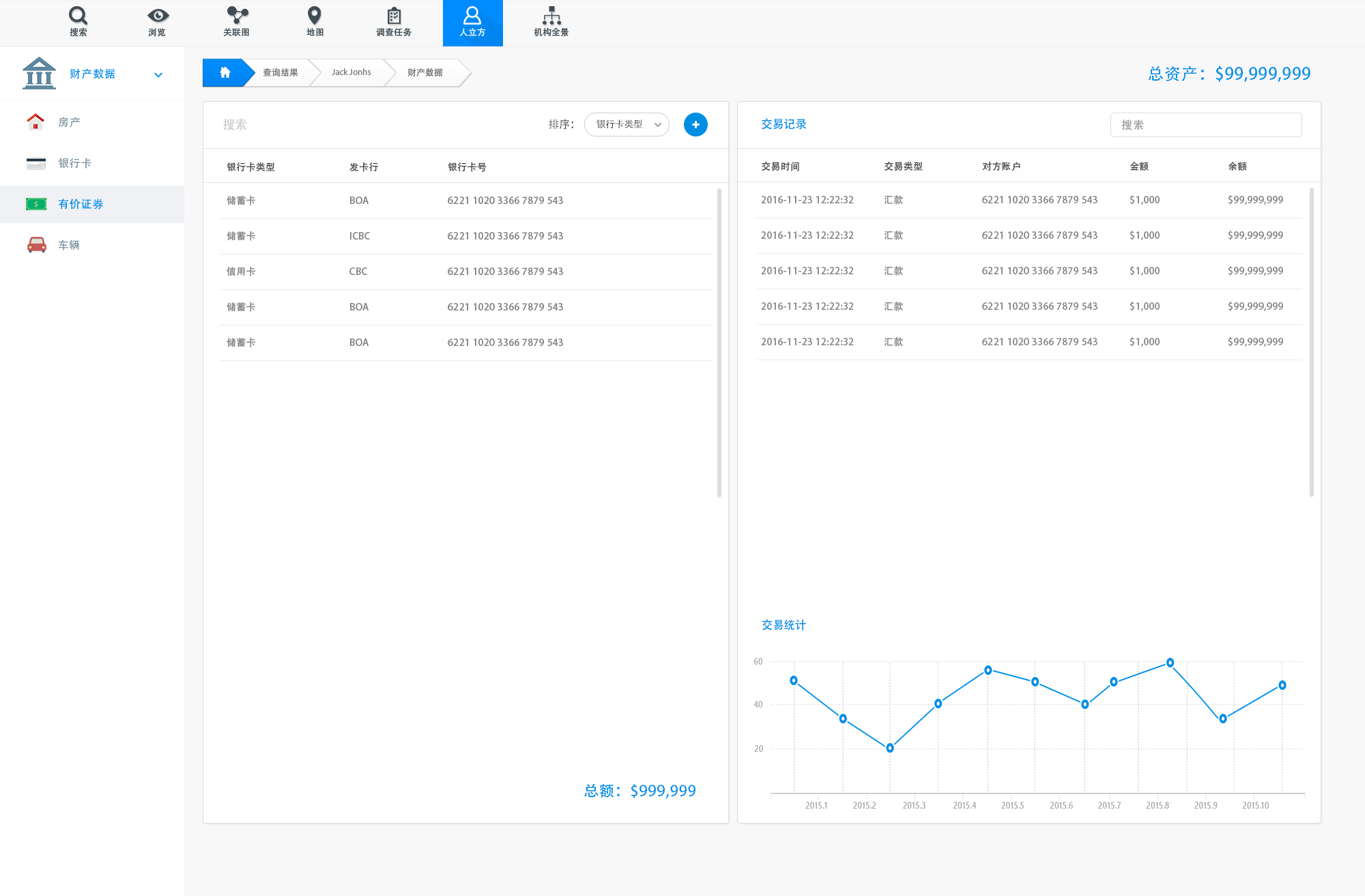Open the 浏览 eye icon
Image resolution: width=1365 pixels, height=896 pixels.
158,16
